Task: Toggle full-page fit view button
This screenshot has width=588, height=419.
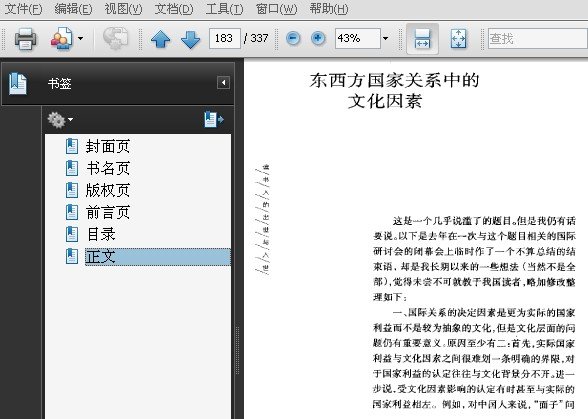Action: pos(458,39)
